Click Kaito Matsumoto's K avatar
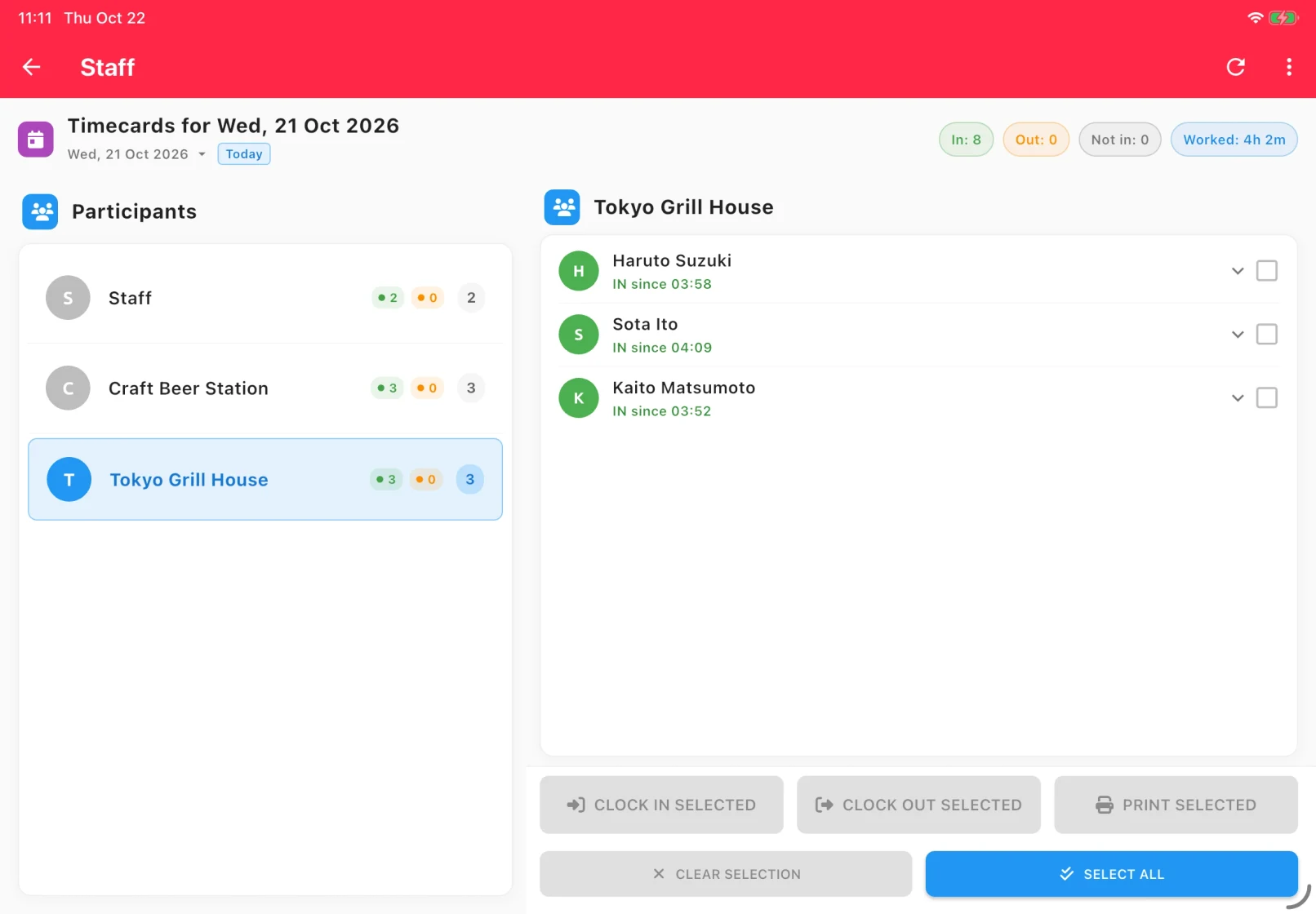 [x=579, y=398]
